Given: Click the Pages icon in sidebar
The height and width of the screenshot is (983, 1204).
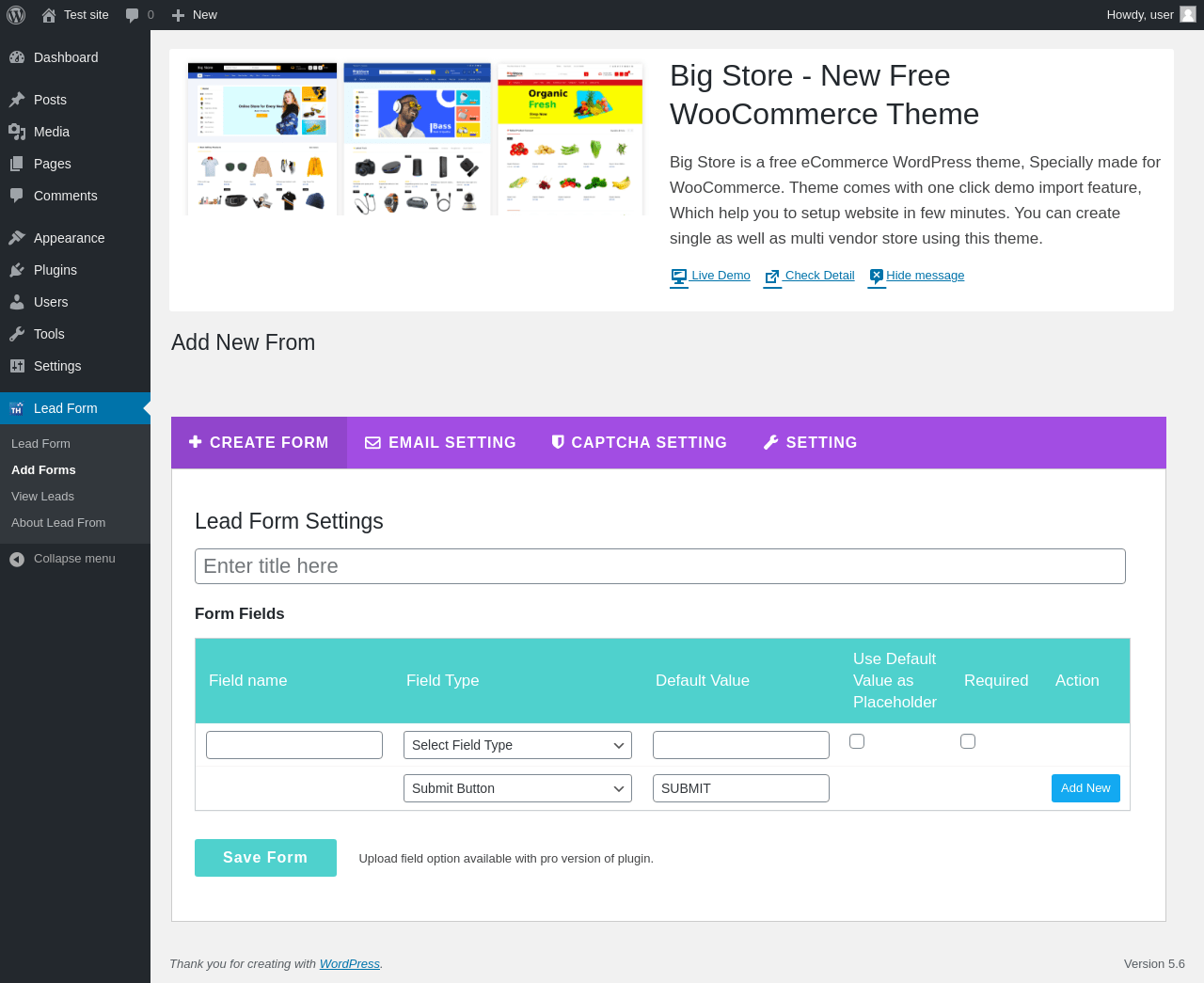Looking at the screenshot, I should 17,164.
